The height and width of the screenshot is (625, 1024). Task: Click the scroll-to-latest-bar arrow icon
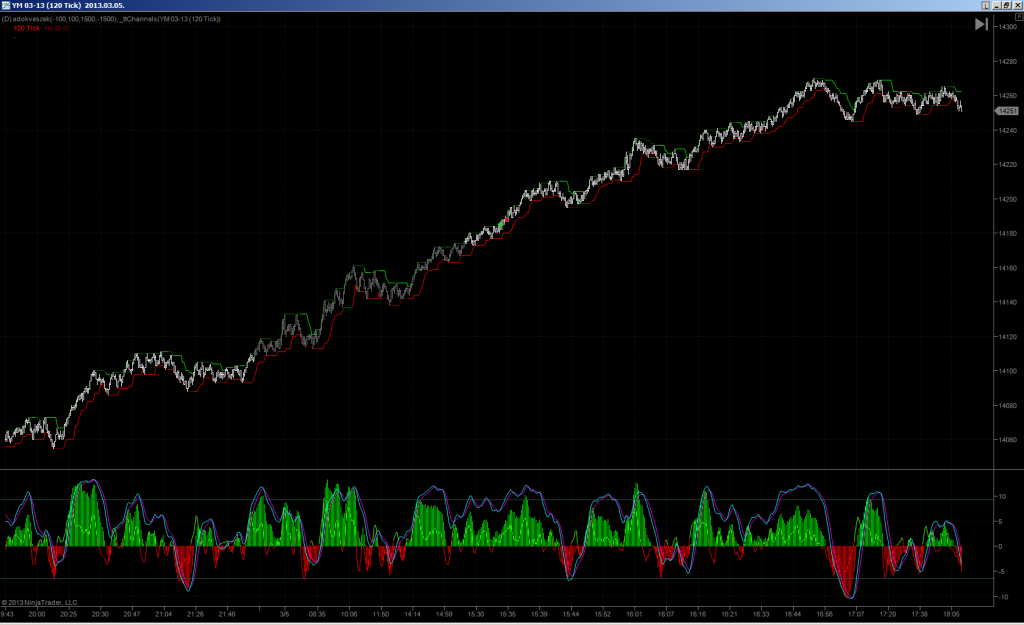pos(981,24)
